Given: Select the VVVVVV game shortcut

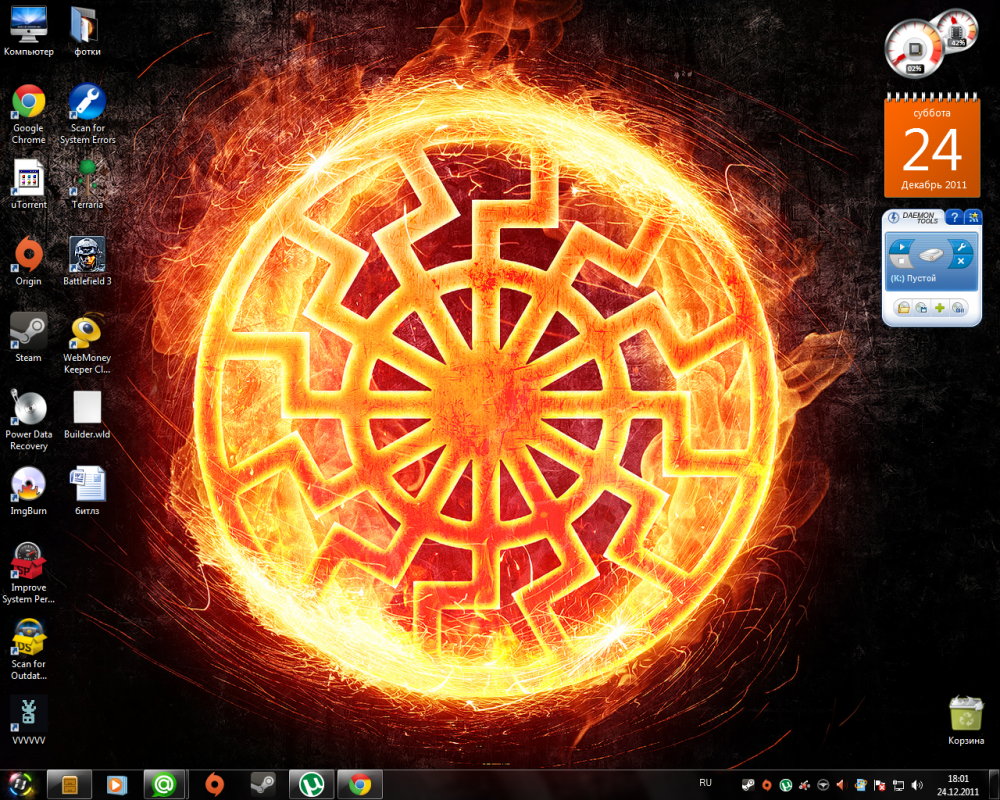Looking at the screenshot, I should (28, 721).
